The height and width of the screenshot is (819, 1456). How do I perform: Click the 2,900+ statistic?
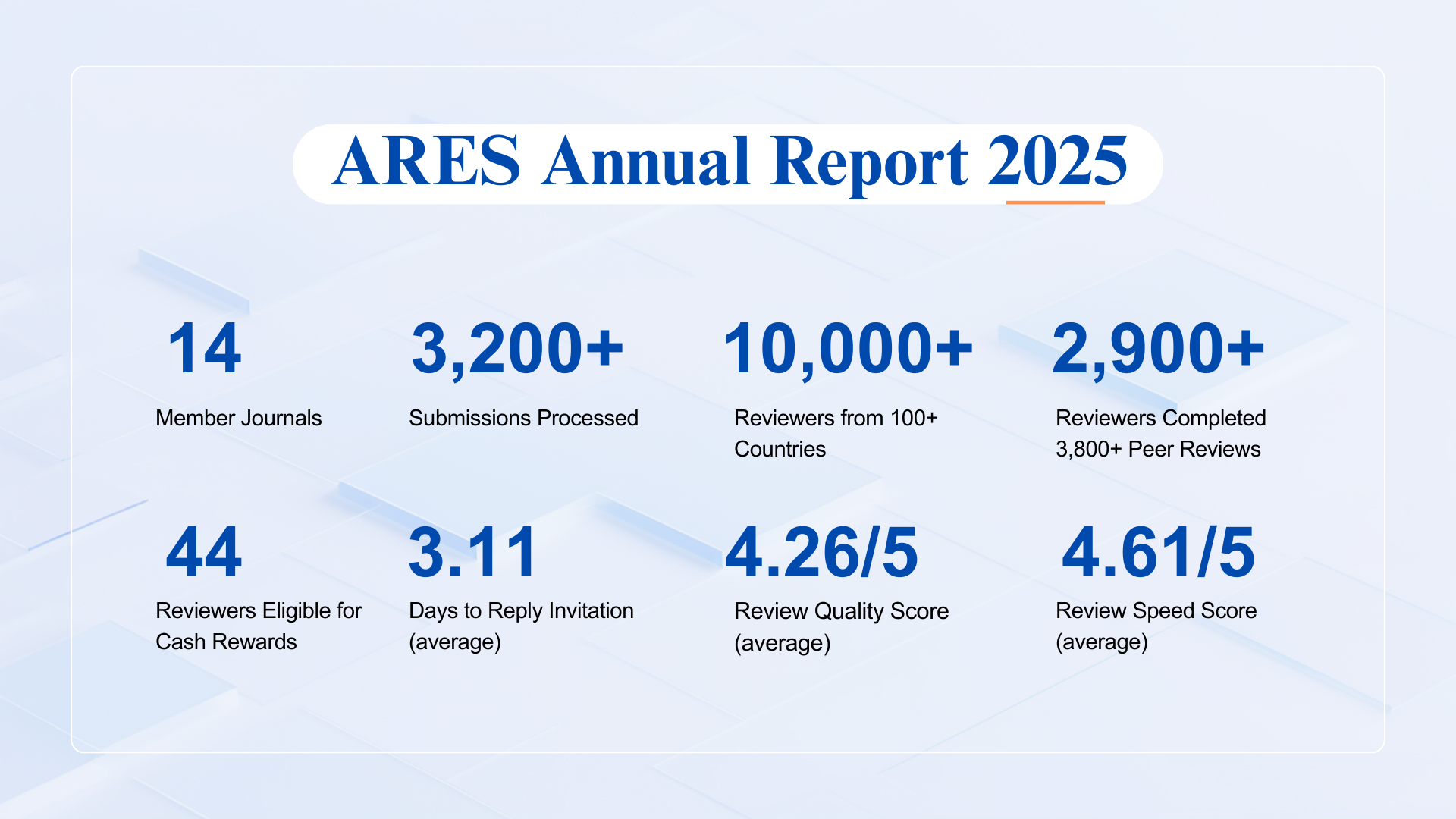[x=1158, y=349]
